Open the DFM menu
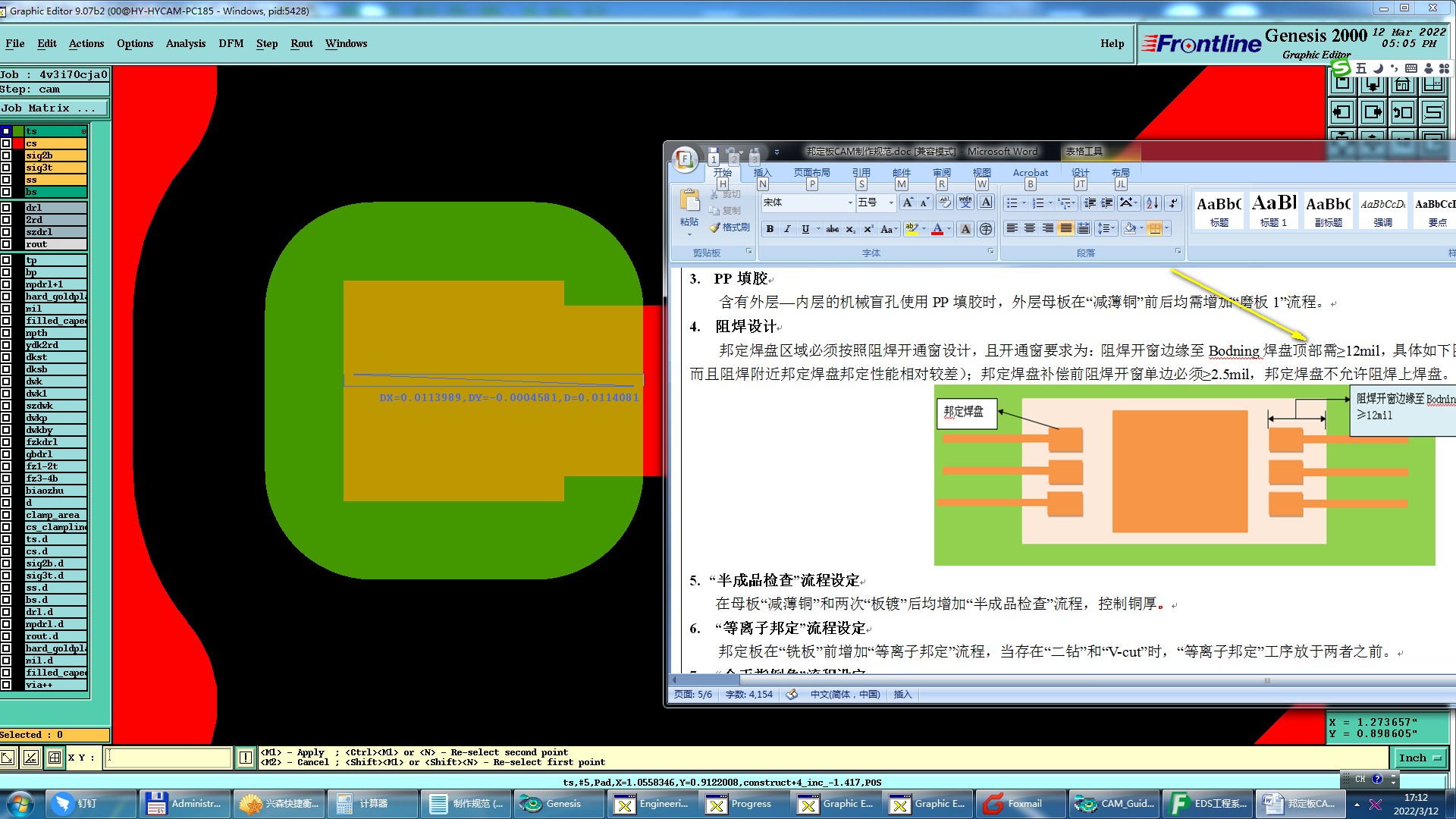The height and width of the screenshot is (819, 1456). point(231,43)
